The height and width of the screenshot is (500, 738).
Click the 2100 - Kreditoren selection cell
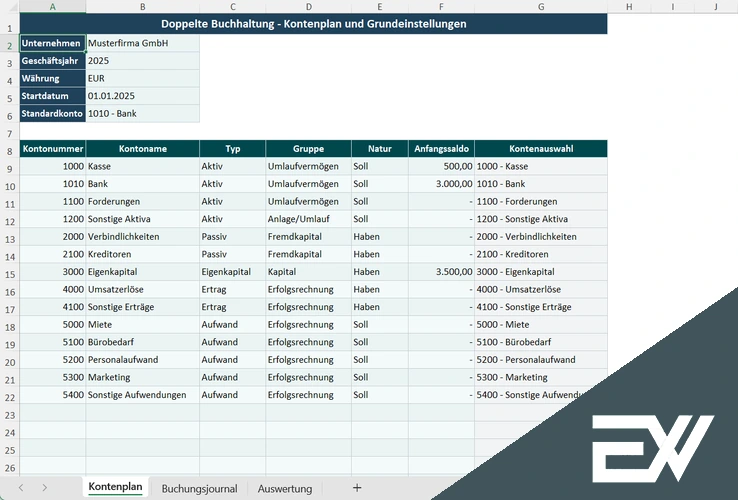541,254
